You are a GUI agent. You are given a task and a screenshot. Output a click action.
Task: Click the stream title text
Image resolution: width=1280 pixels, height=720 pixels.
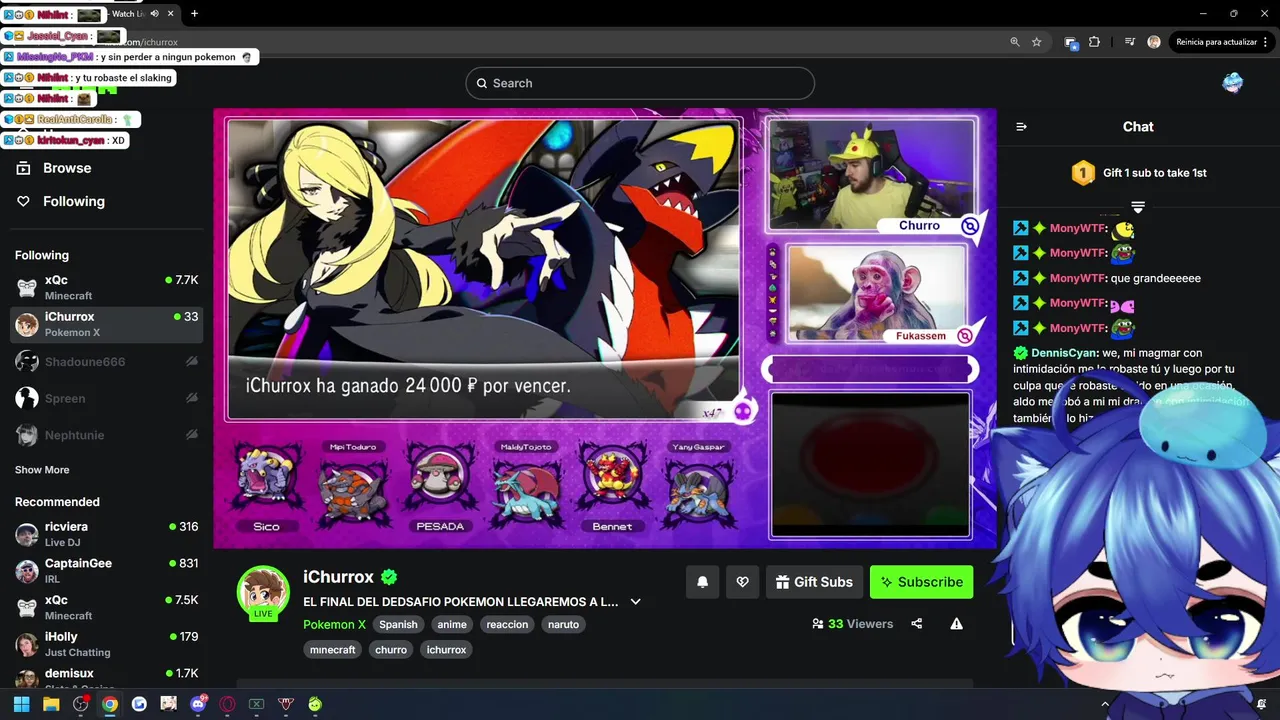(461, 602)
